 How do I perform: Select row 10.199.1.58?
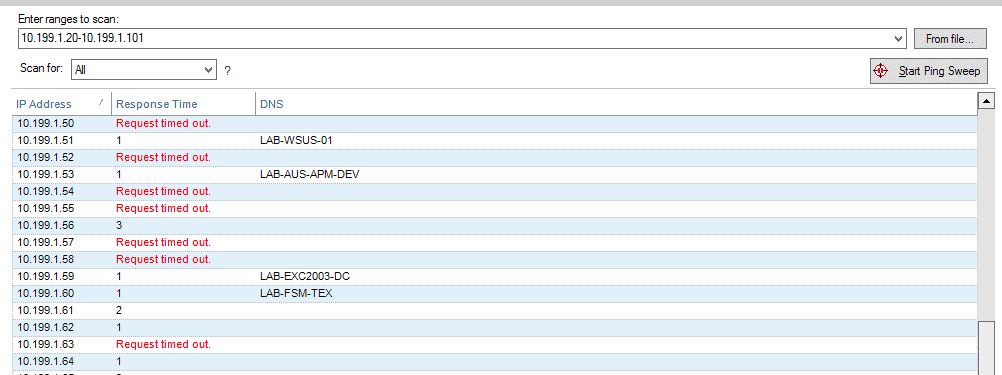(x=495, y=259)
